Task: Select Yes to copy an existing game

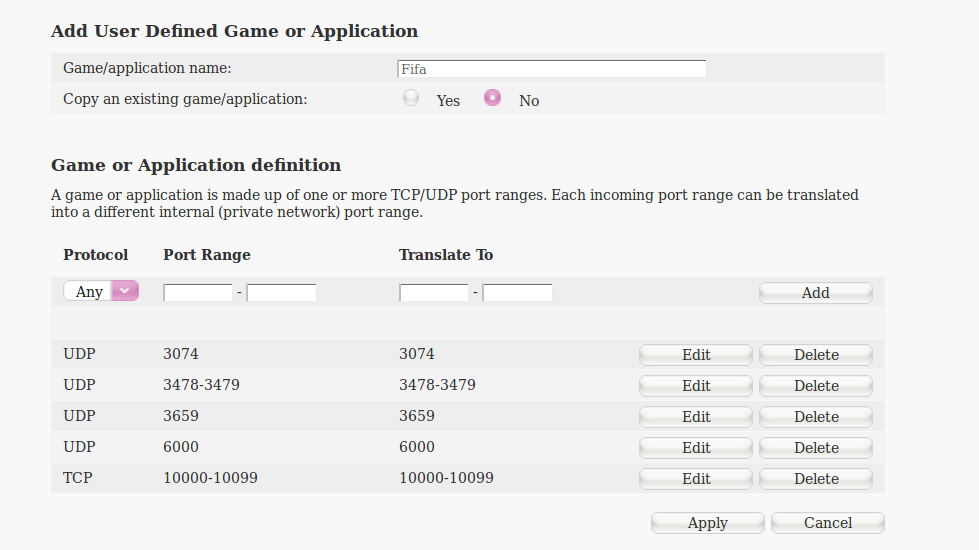Action: (411, 99)
